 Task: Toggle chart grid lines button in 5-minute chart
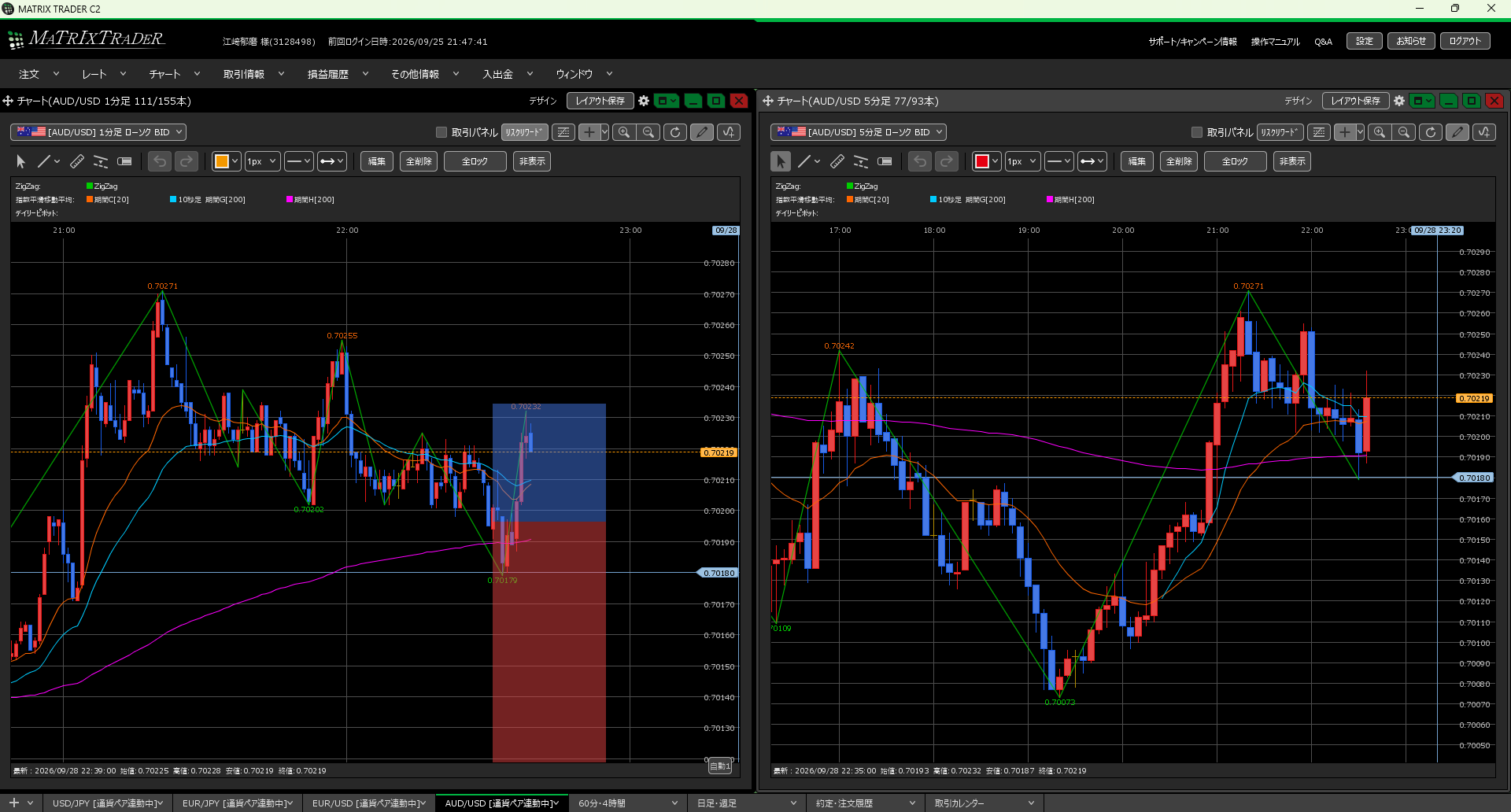[1319, 132]
